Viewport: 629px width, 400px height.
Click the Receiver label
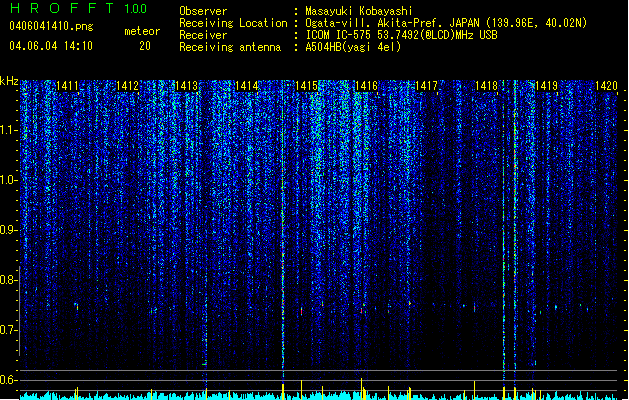[x=203, y=35]
